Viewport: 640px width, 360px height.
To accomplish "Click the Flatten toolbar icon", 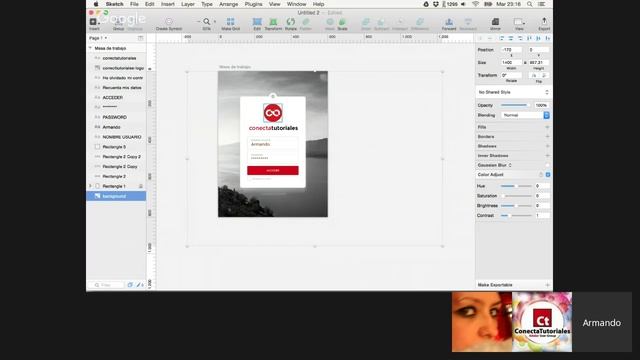I will coord(305,22).
